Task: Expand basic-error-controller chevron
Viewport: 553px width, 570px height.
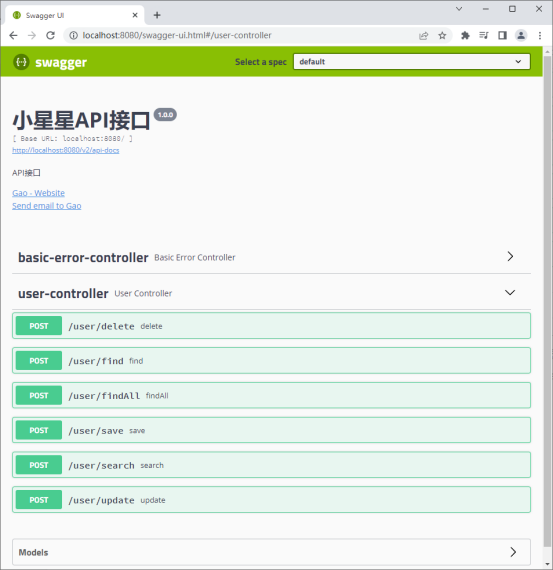Action: point(510,257)
